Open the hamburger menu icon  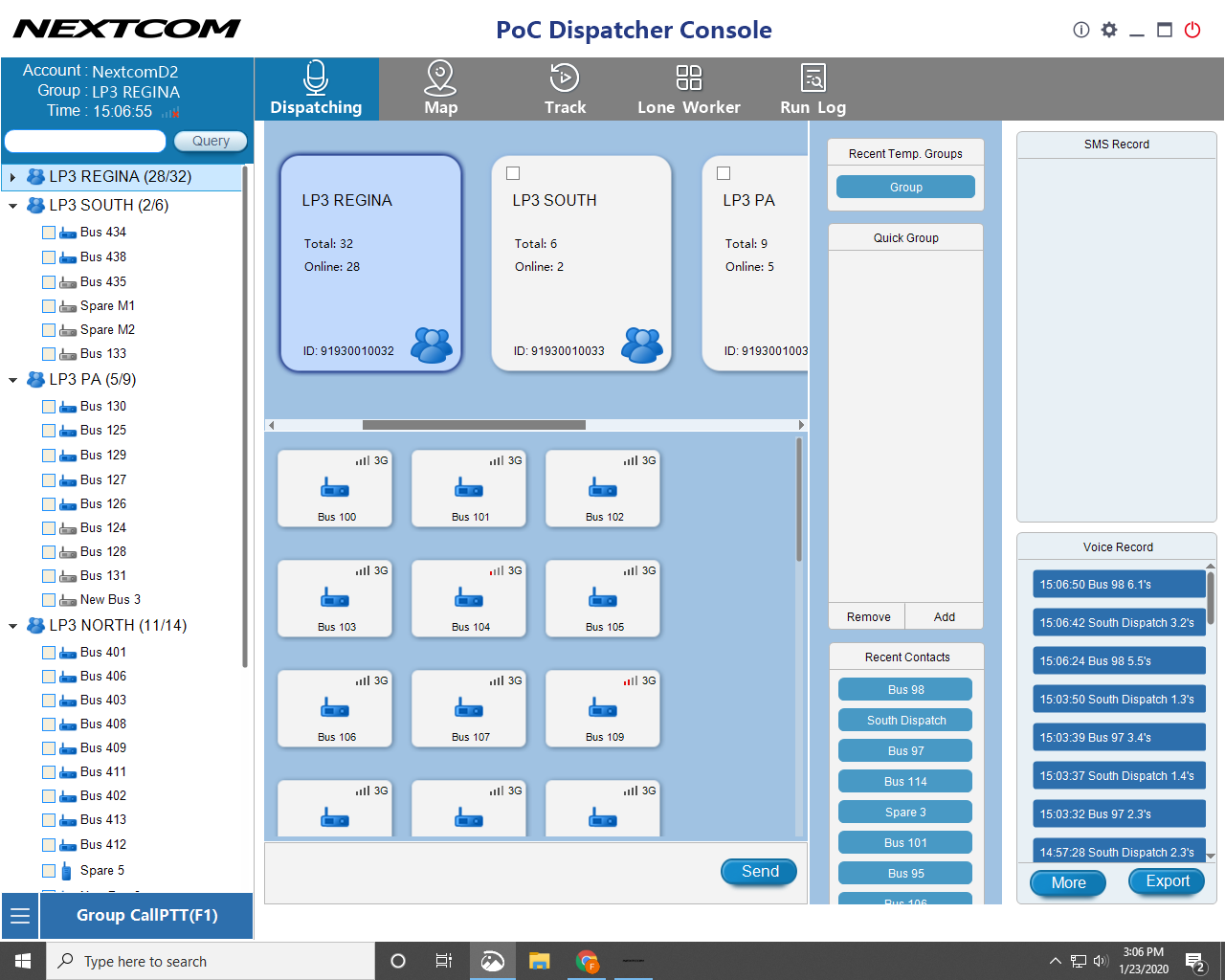(20, 916)
